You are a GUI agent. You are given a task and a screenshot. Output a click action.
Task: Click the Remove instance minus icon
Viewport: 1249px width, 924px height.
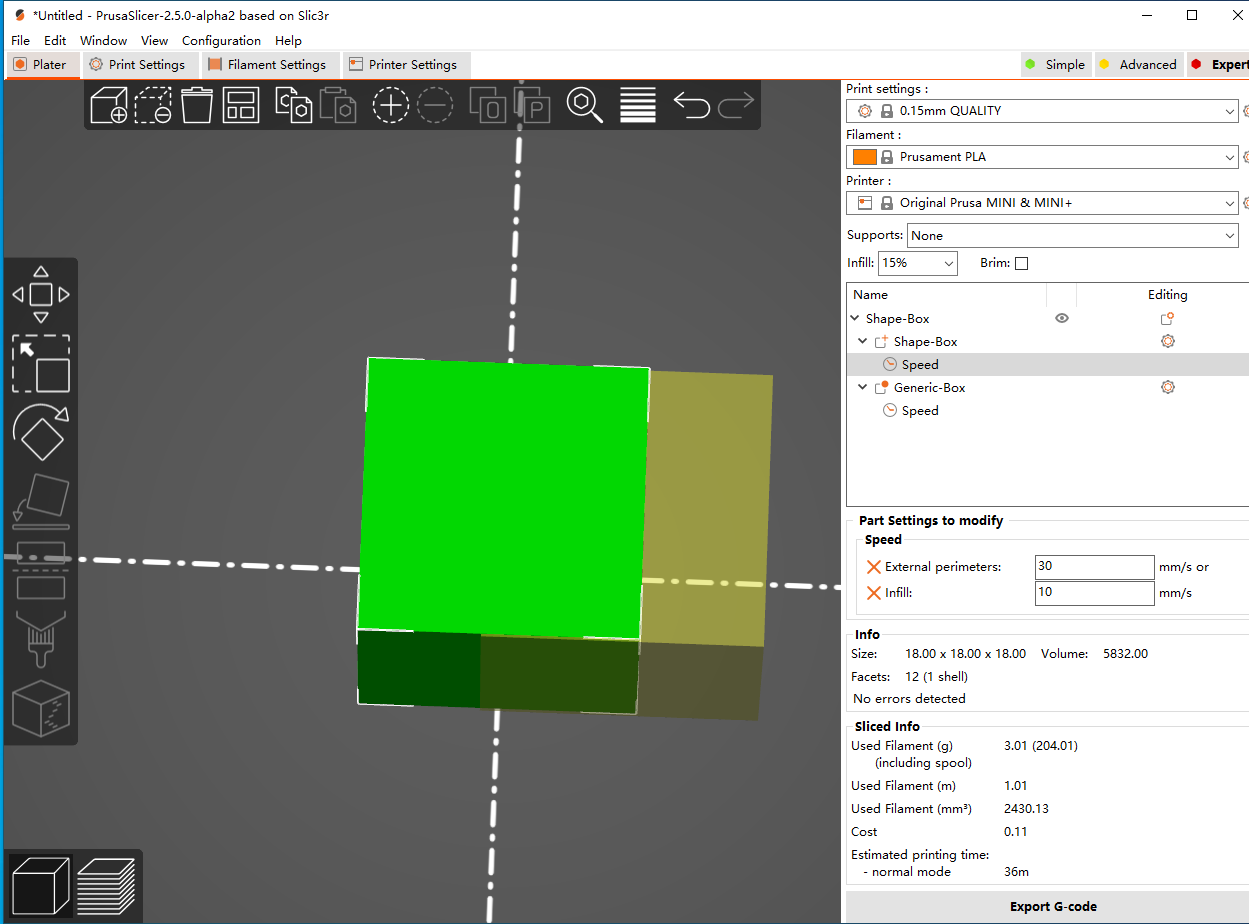pos(435,104)
